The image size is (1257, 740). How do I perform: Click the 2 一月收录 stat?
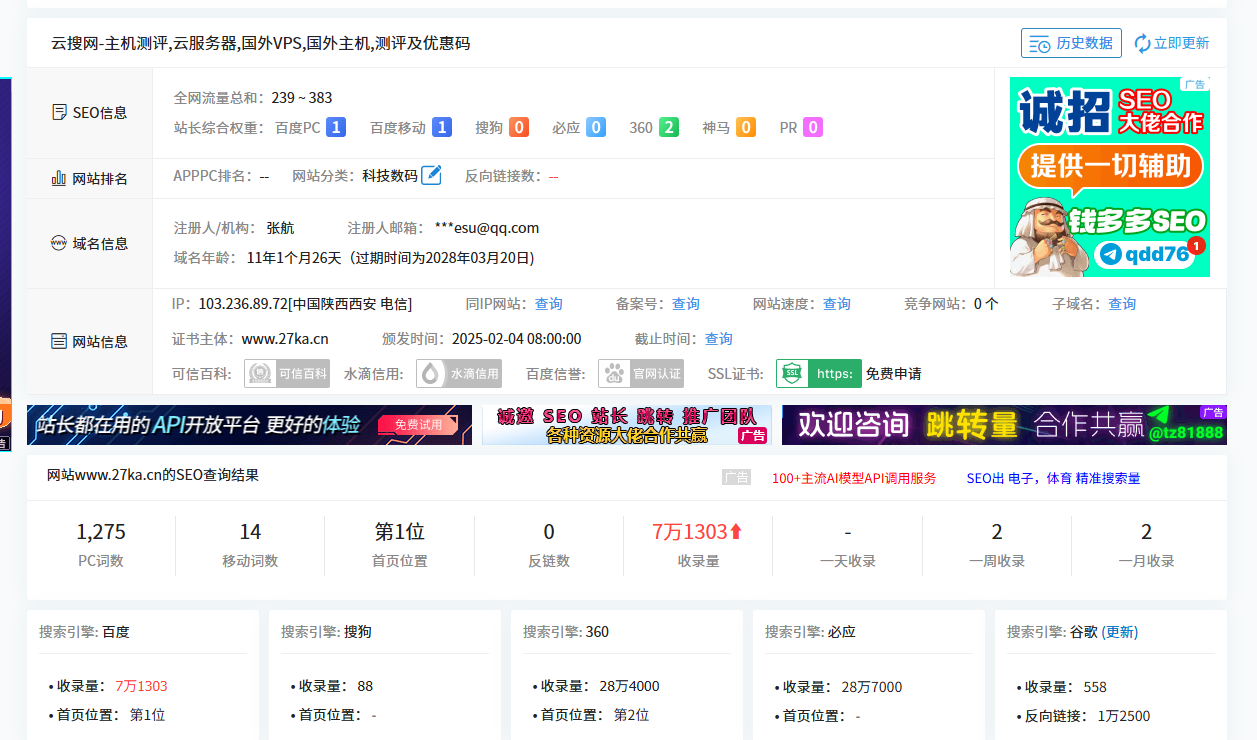[1147, 531]
